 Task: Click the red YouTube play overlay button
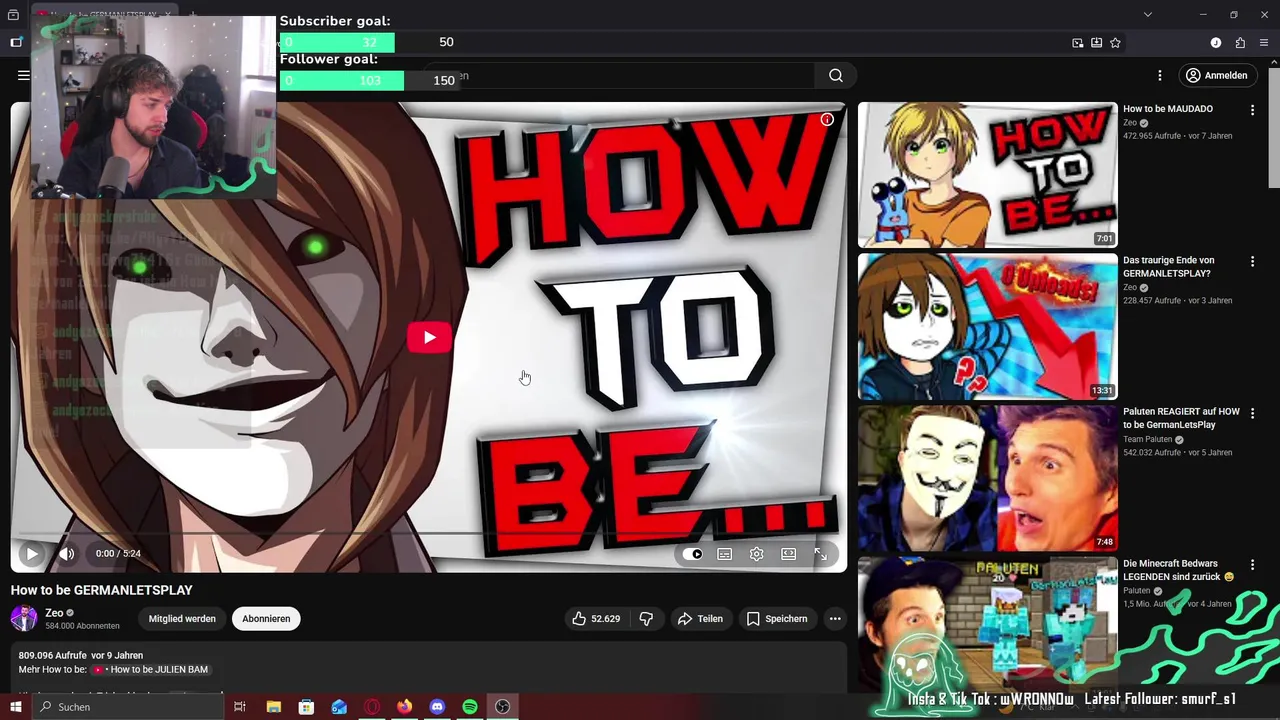pyautogui.click(x=429, y=338)
